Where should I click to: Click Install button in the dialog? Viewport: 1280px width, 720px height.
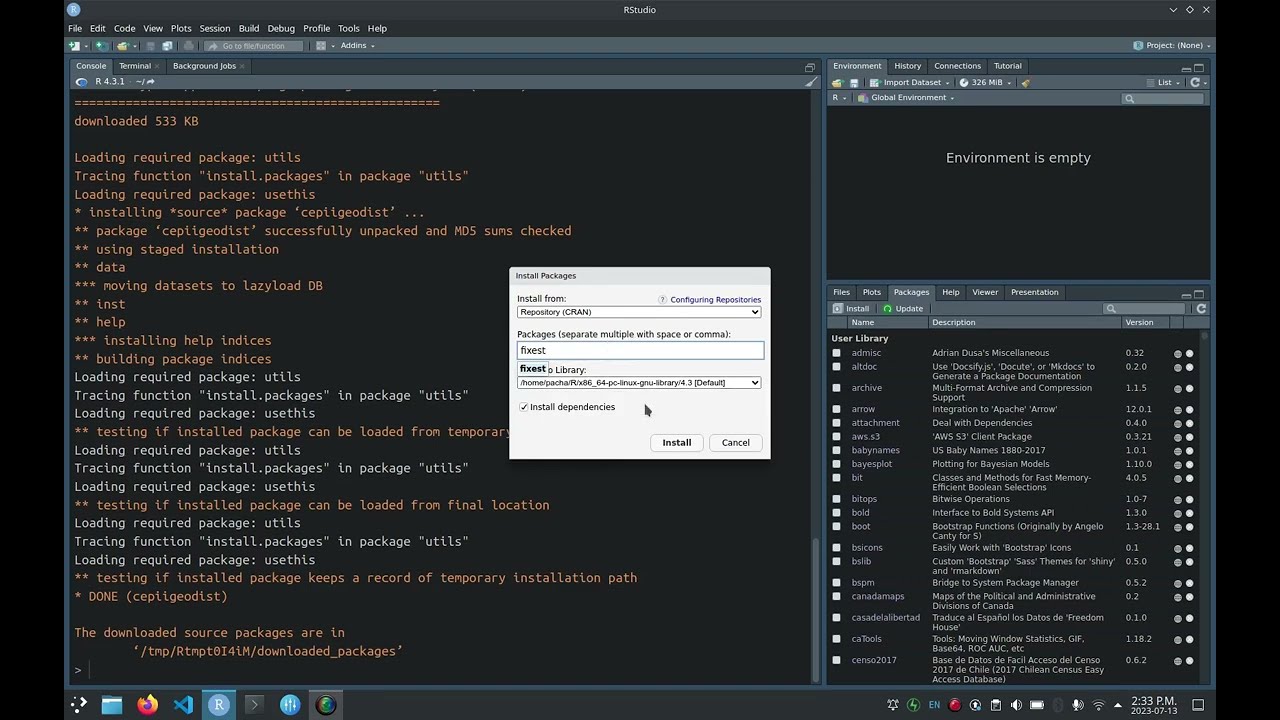point(676,443)
